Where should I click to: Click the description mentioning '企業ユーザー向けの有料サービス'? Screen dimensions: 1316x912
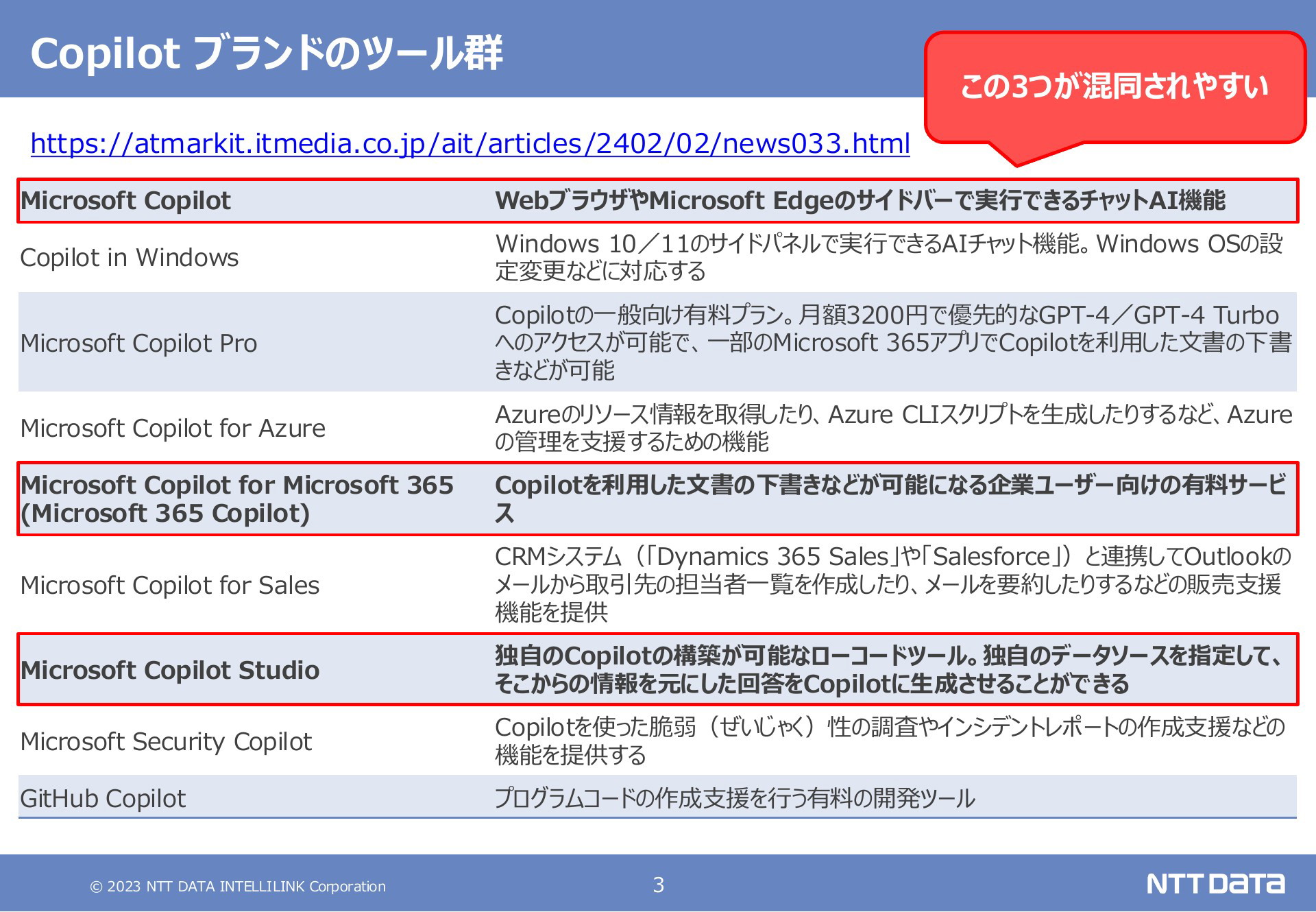click(x=891, y=499)
